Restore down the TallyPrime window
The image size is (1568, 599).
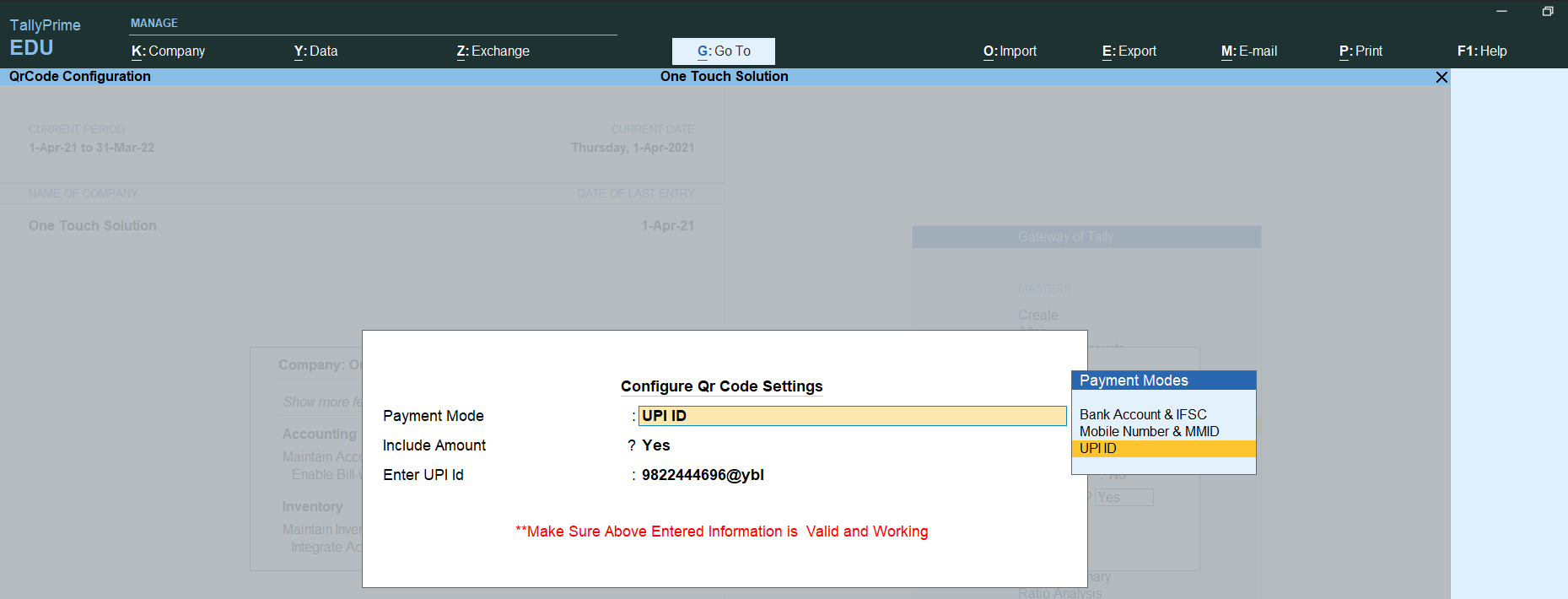click(1548, 11)
